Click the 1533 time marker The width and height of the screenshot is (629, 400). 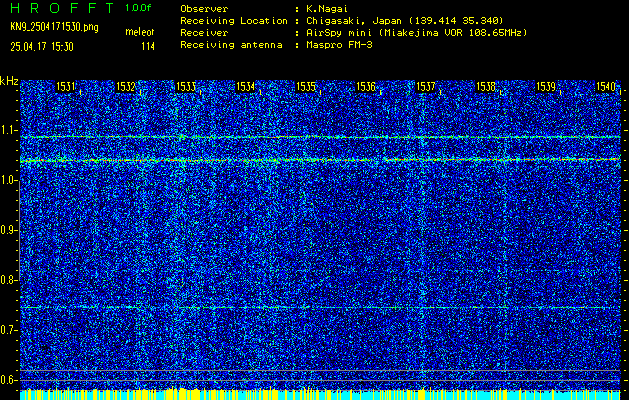coord(186,87)
